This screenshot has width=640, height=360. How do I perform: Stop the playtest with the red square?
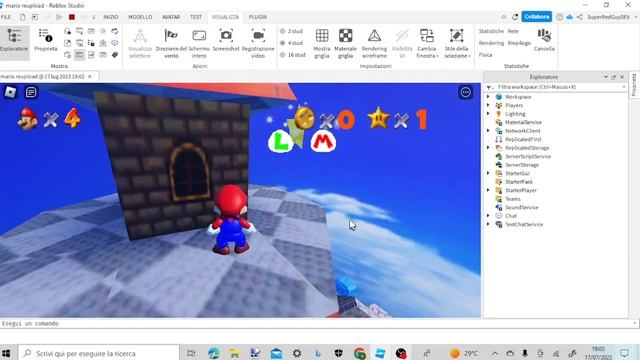pos(72,17)
